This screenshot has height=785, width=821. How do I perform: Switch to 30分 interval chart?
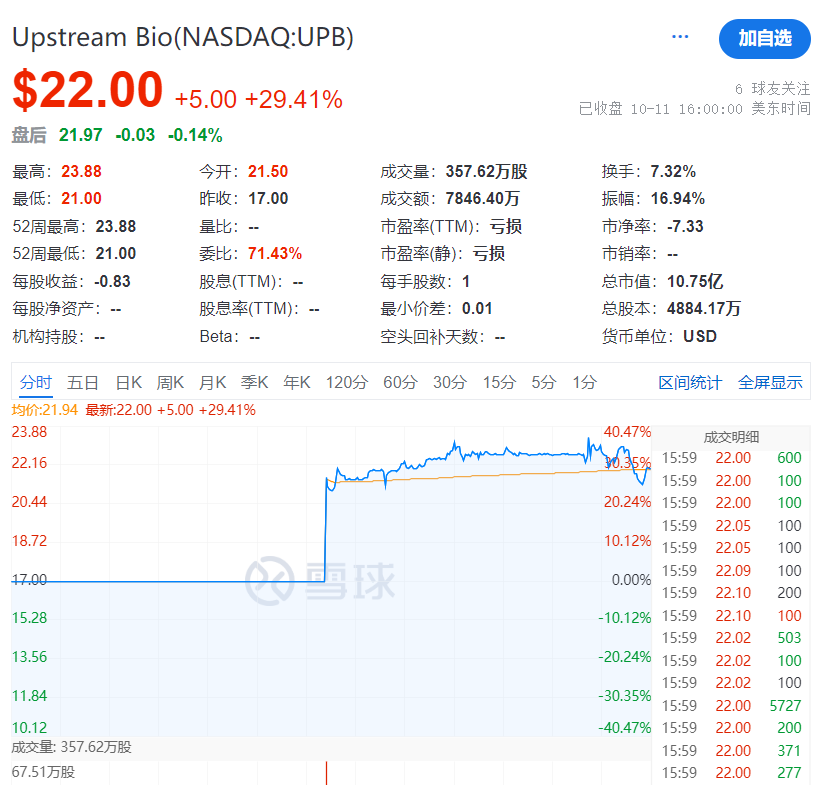coord(449,382)
